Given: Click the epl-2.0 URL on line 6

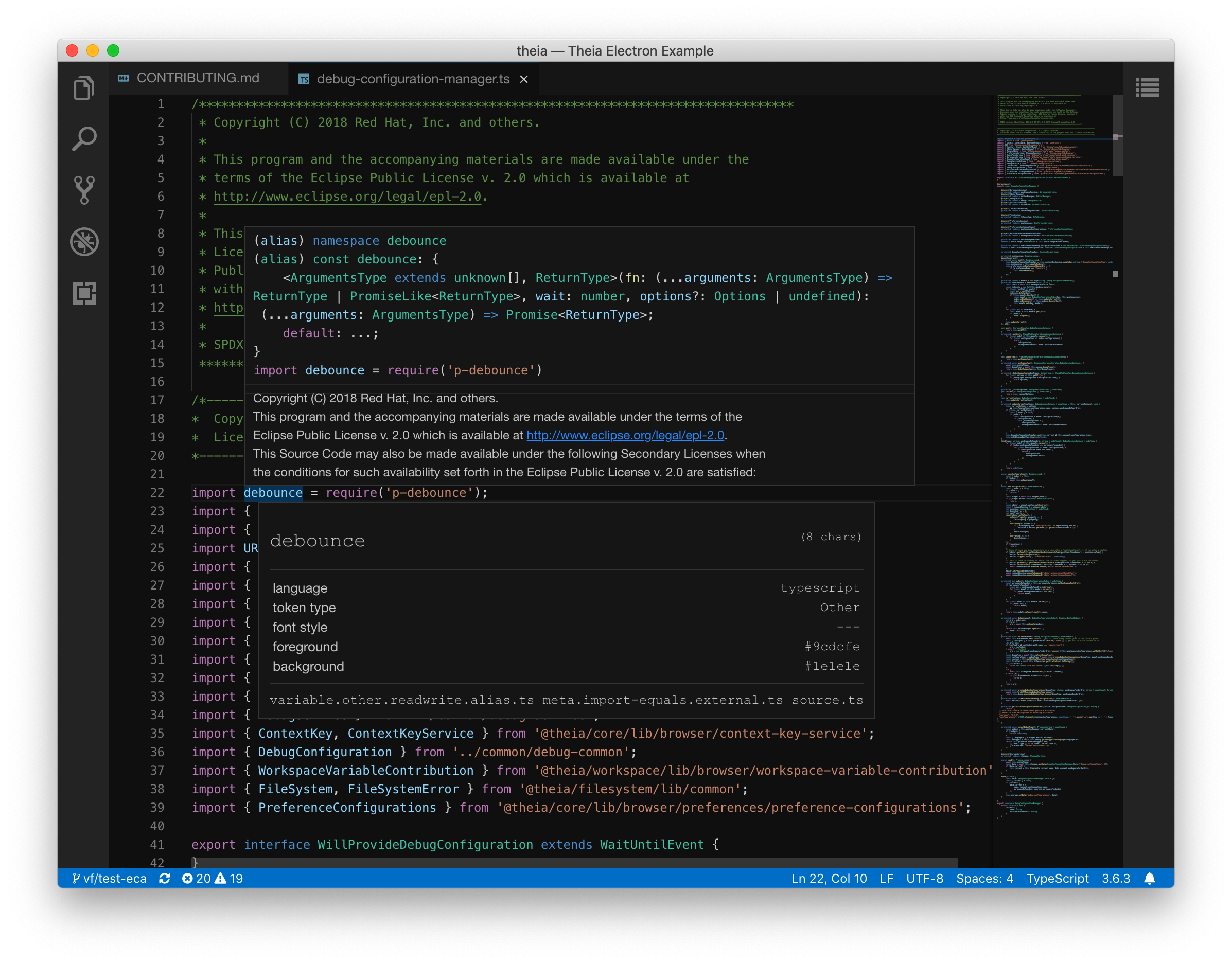Looking at the screenshot, I should coord(347,197).
